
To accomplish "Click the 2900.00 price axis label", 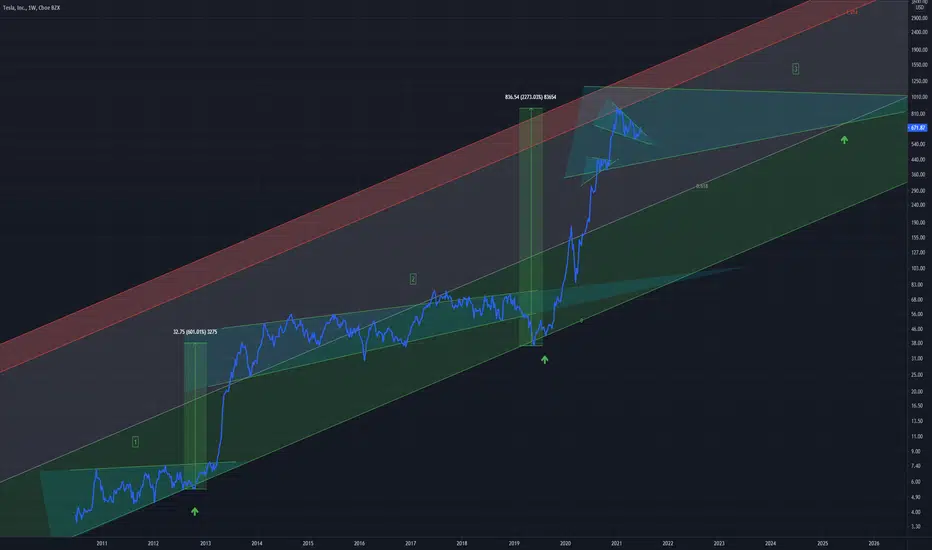I will click(x=920, y=18).
